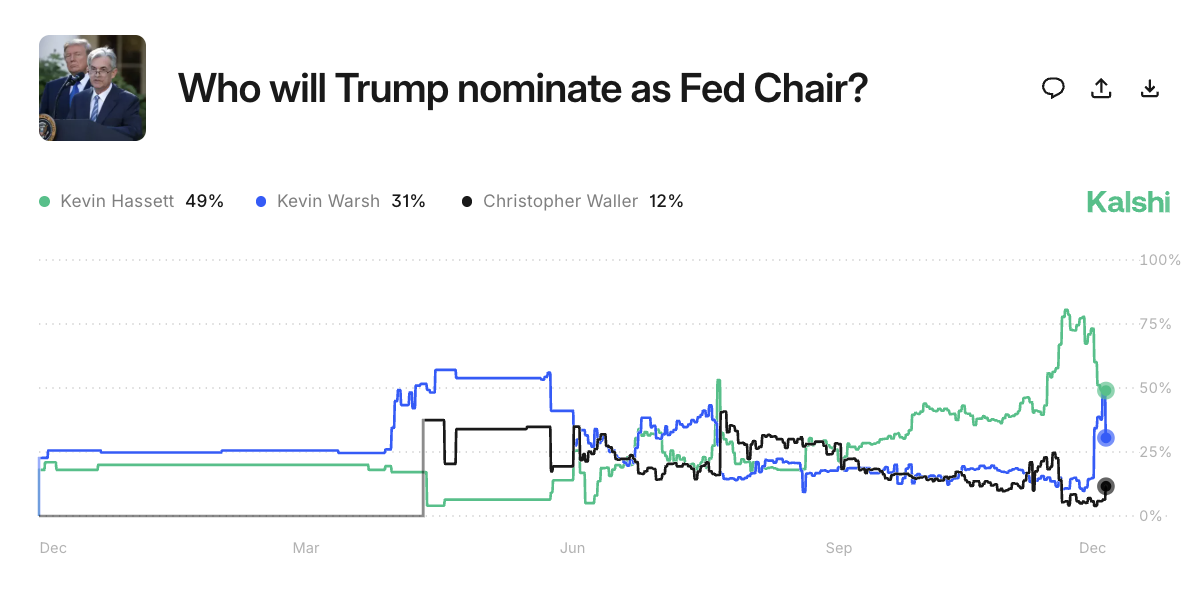Click the blue Warsh legend dot
1200x600 pixels.
(261, 201)
